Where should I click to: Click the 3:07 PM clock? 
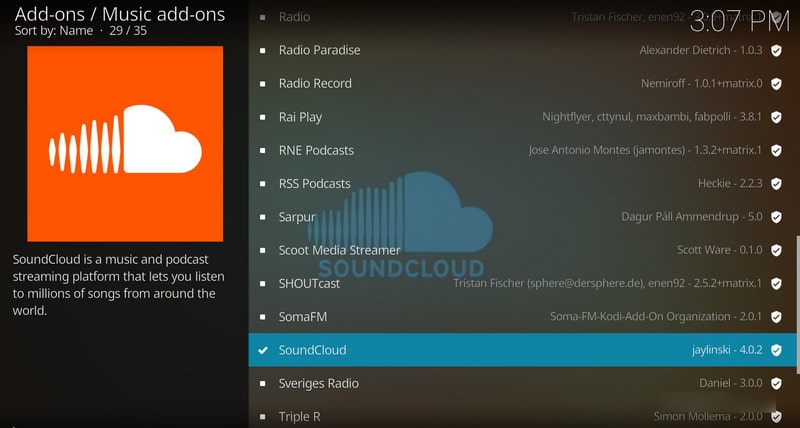pos(740,23)
